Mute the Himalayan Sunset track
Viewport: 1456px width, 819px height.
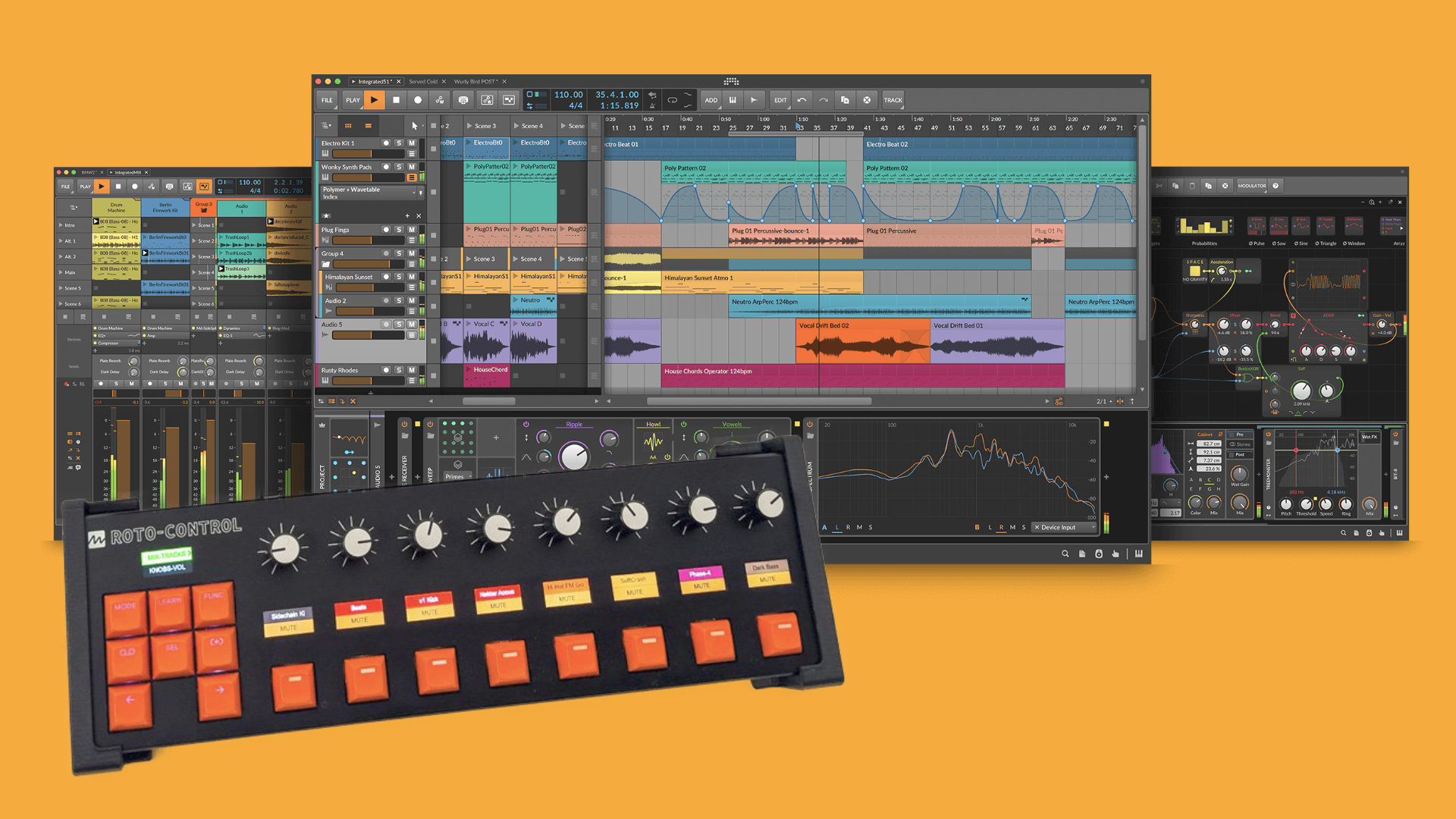pyautogui.click(x=412, y=277)
